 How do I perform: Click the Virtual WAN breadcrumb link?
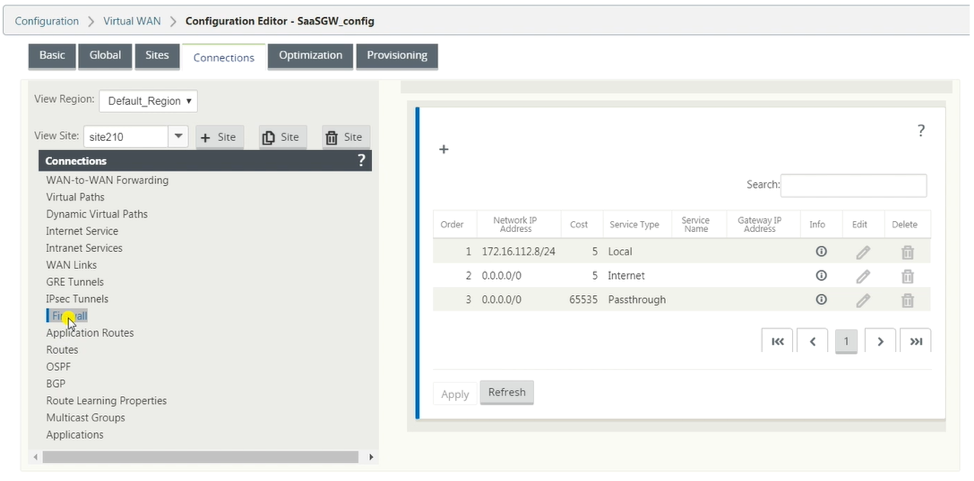click(132, 21)
